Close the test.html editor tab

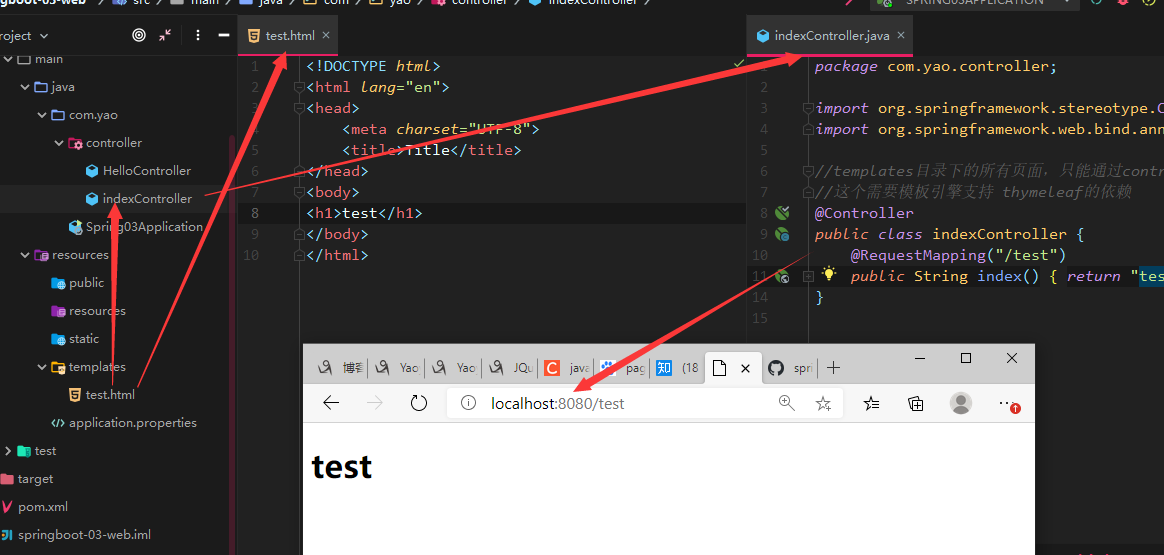tap(326, 35)
